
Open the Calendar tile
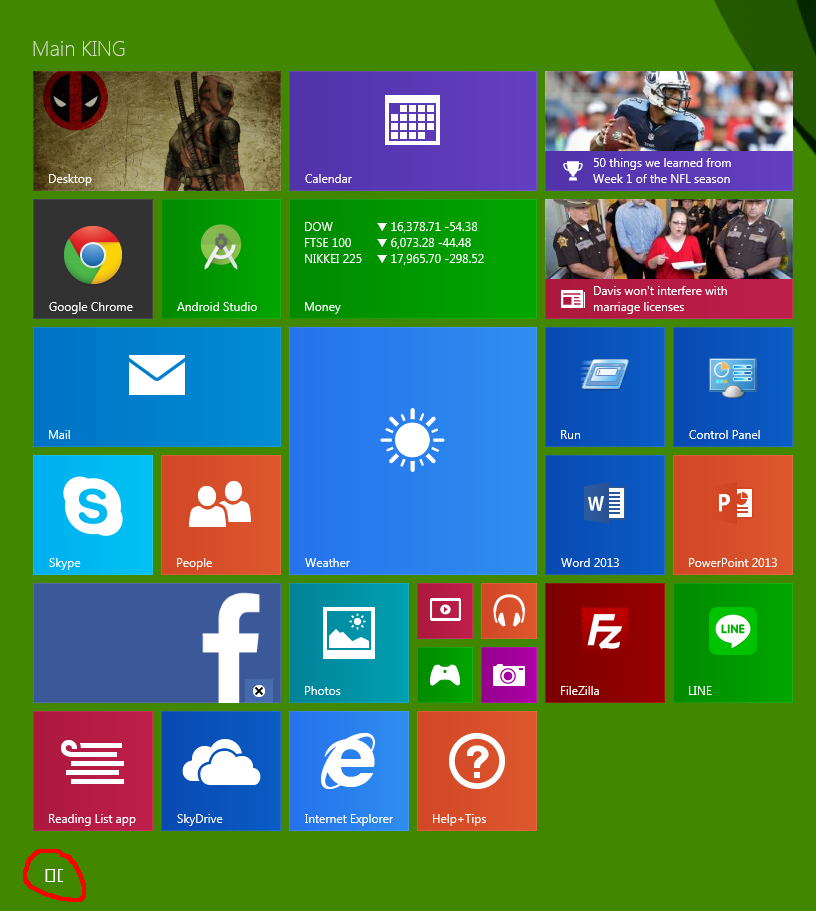tap(413, 131)
